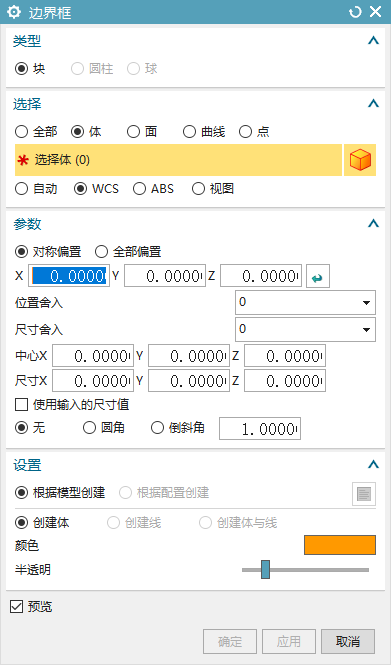This screenshot has height=665, width=391.
Task: Click the 选择体 (0) selection bar
Action: [x=178, y=160]
